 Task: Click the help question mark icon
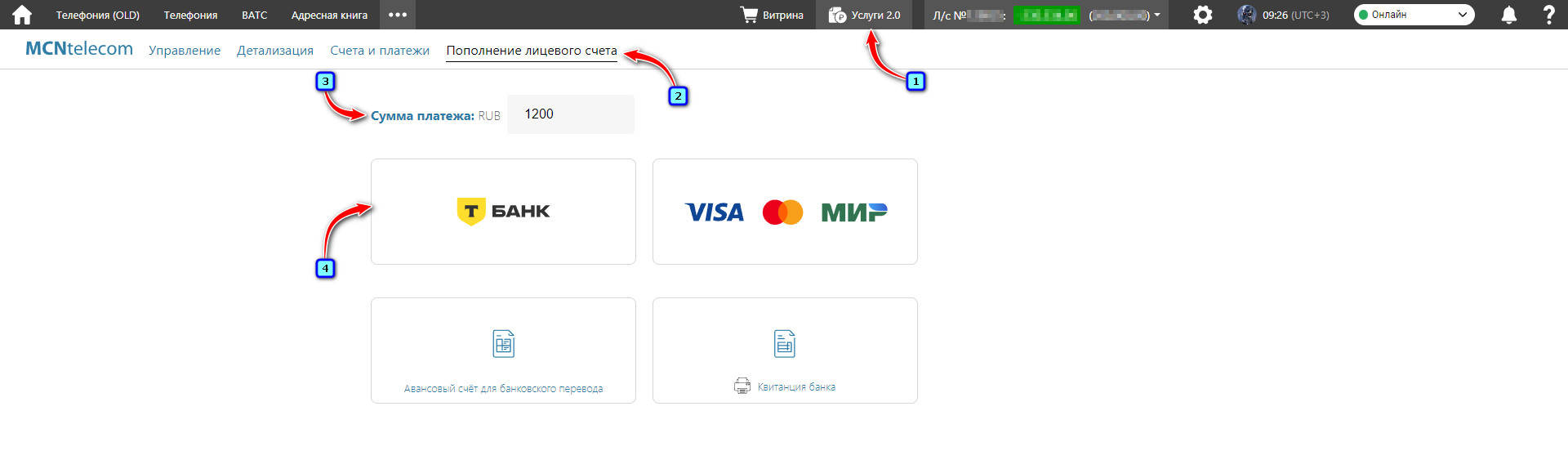click(1548, 15)
